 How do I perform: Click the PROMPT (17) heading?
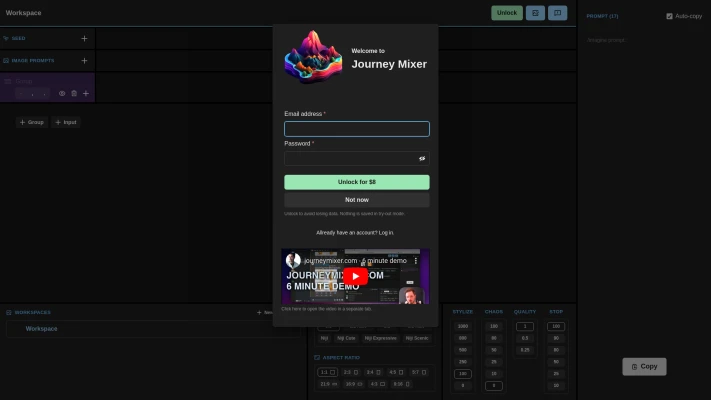click(x=602, y=16)
